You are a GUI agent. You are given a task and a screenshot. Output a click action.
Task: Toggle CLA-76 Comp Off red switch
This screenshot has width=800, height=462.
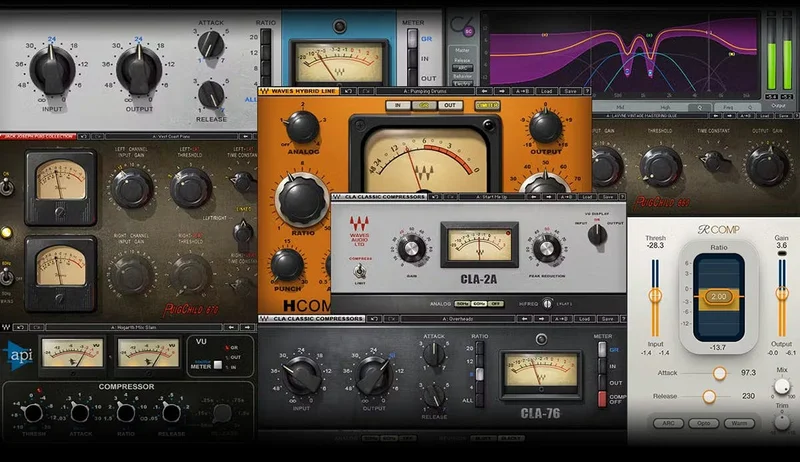point(602,398)
